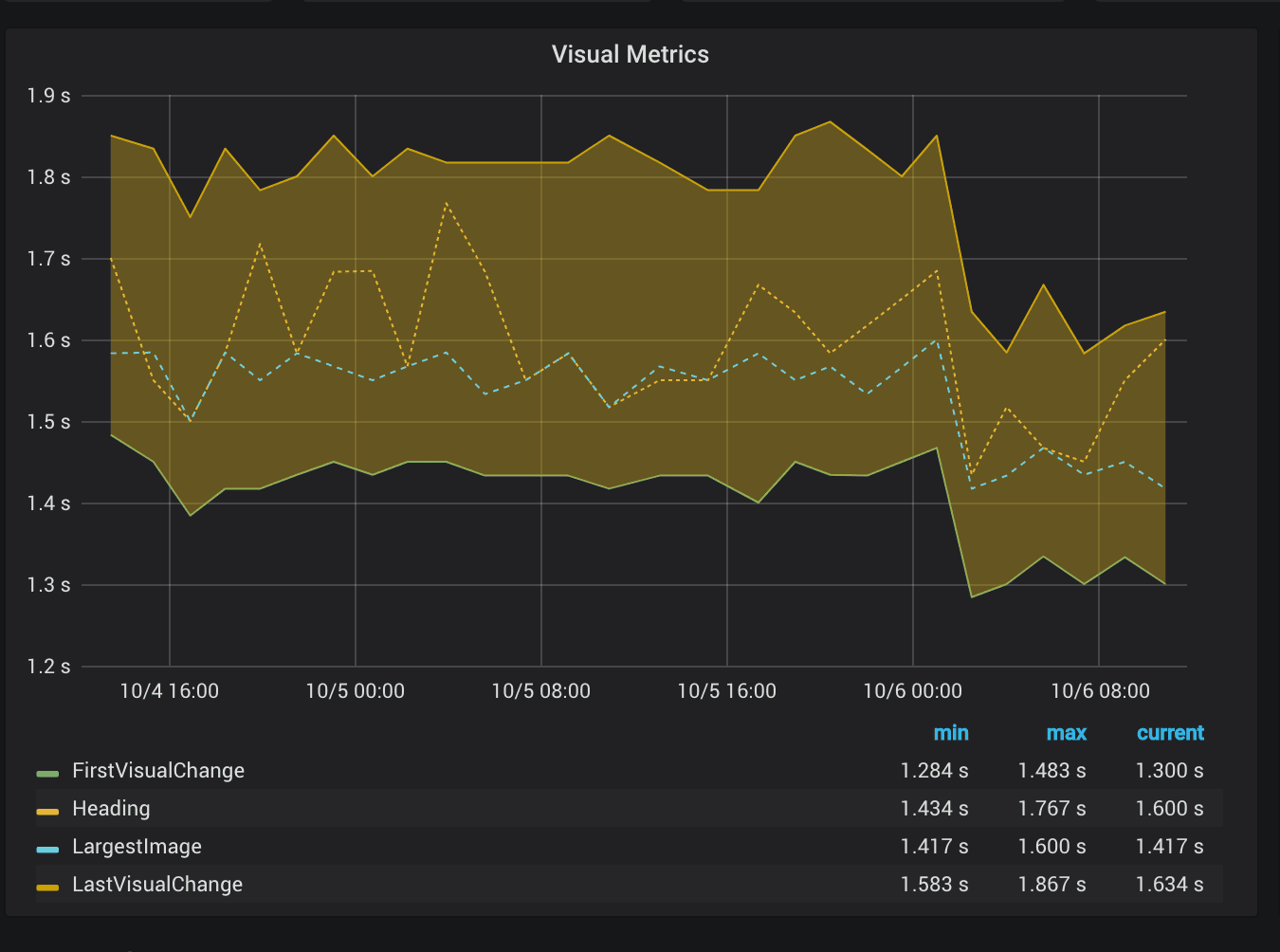Screen dimensions: 1280x952
Task: Open the Visual Metrics panel title menu
Action: (x=630, y=55)
